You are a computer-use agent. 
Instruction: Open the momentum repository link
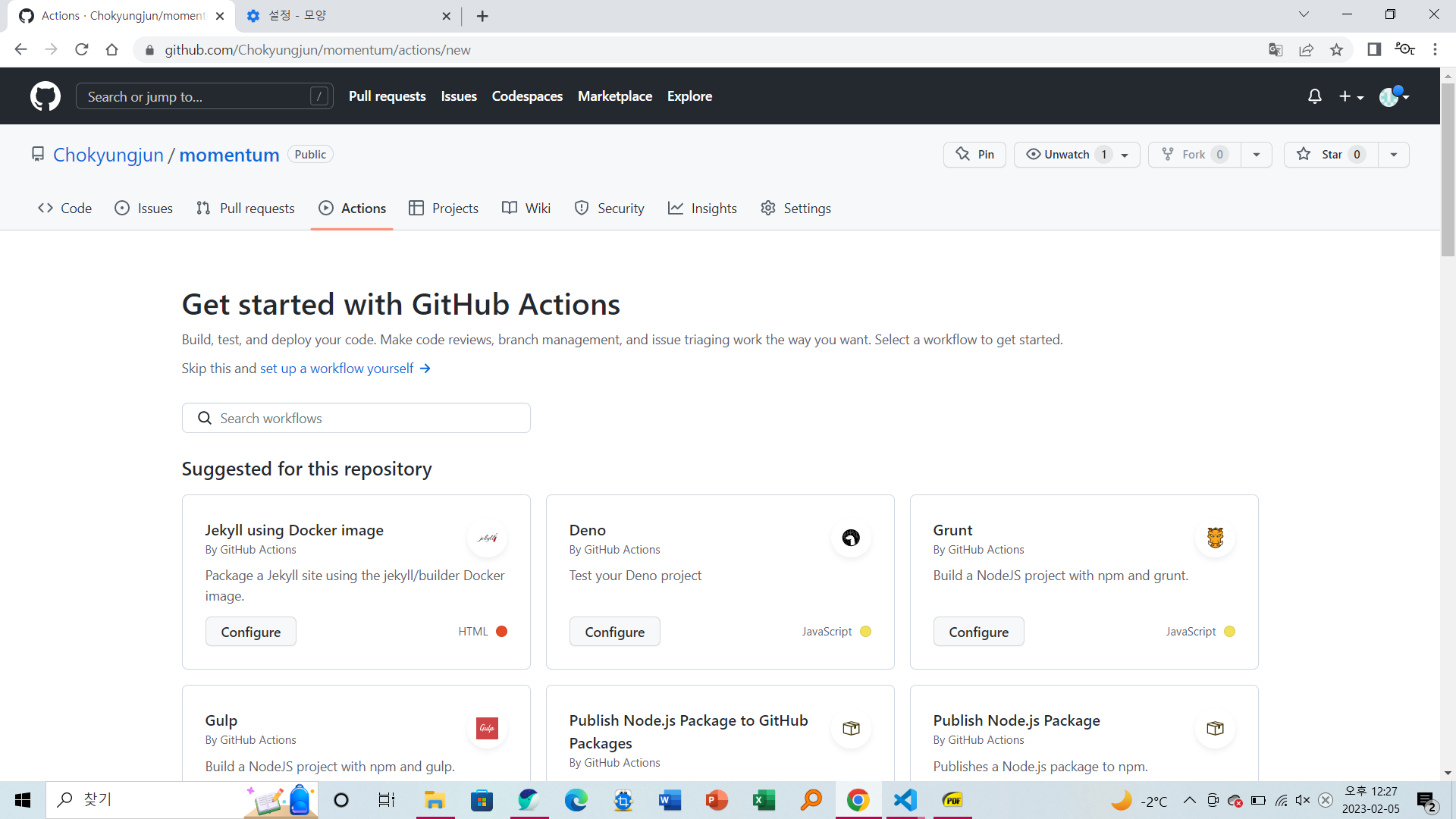229,155
